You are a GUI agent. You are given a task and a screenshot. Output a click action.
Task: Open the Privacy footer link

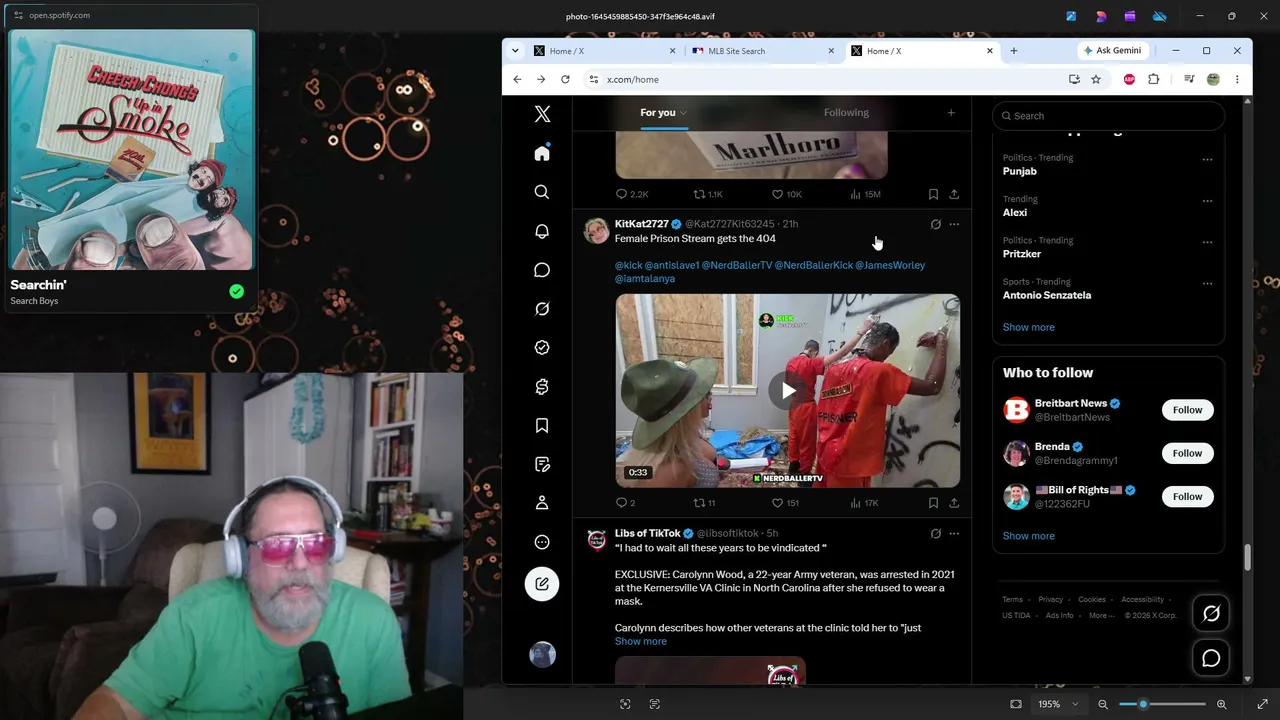pyautogui.click(x=1050, y=600)
